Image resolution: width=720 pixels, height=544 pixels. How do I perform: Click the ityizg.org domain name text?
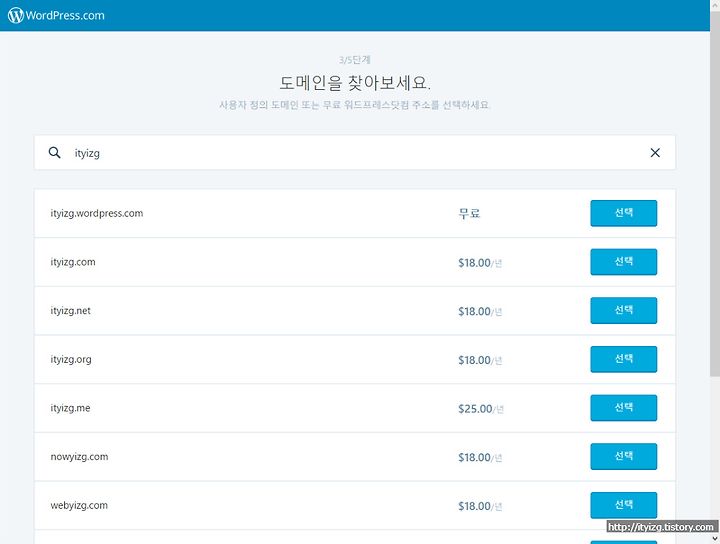pos(71,359)
